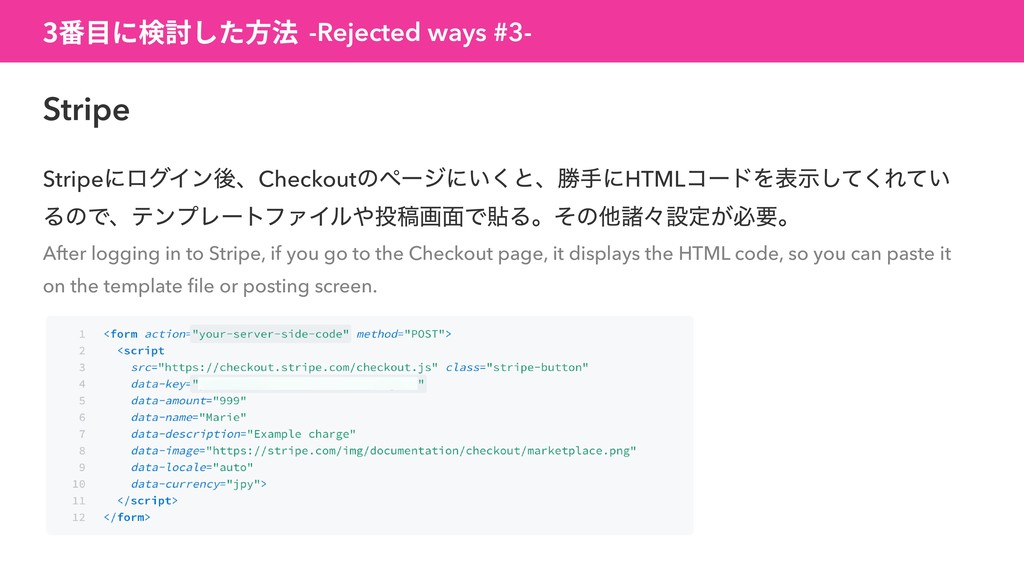Image resolution: width=1024 pixels, height=576 pixels.
Task: Click the data-locale="auto" code line
Action: [192, 467]
